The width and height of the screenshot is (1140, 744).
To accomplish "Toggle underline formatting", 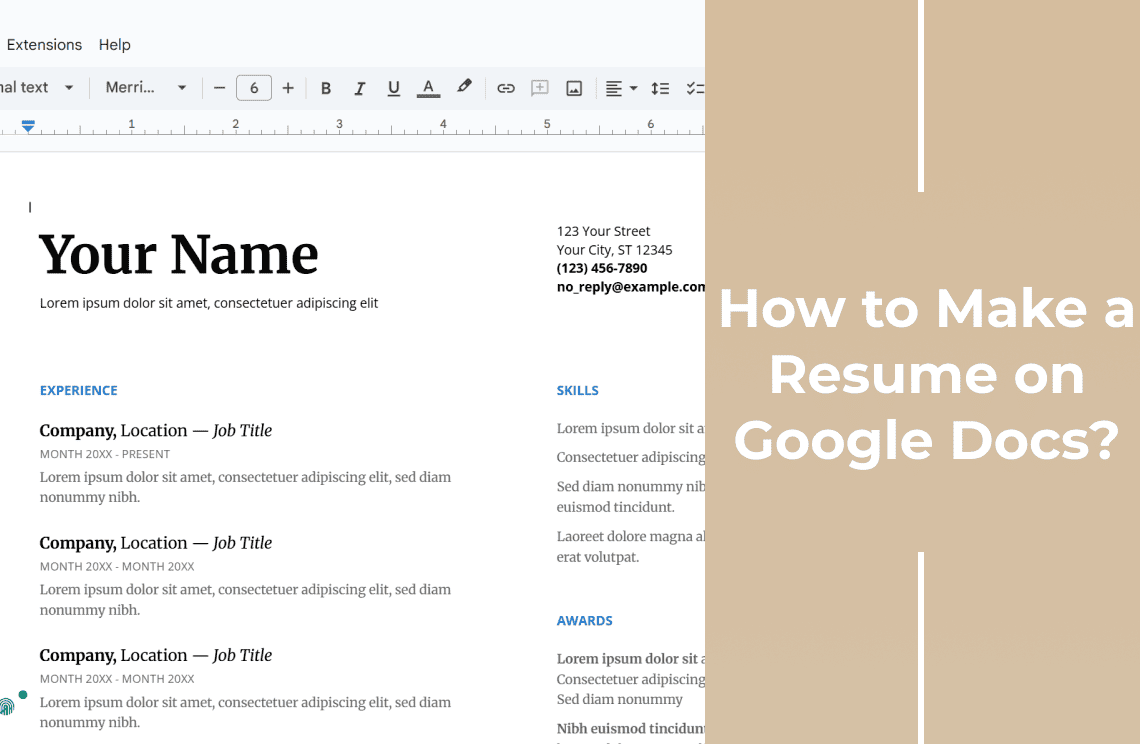I will point(393,88).
